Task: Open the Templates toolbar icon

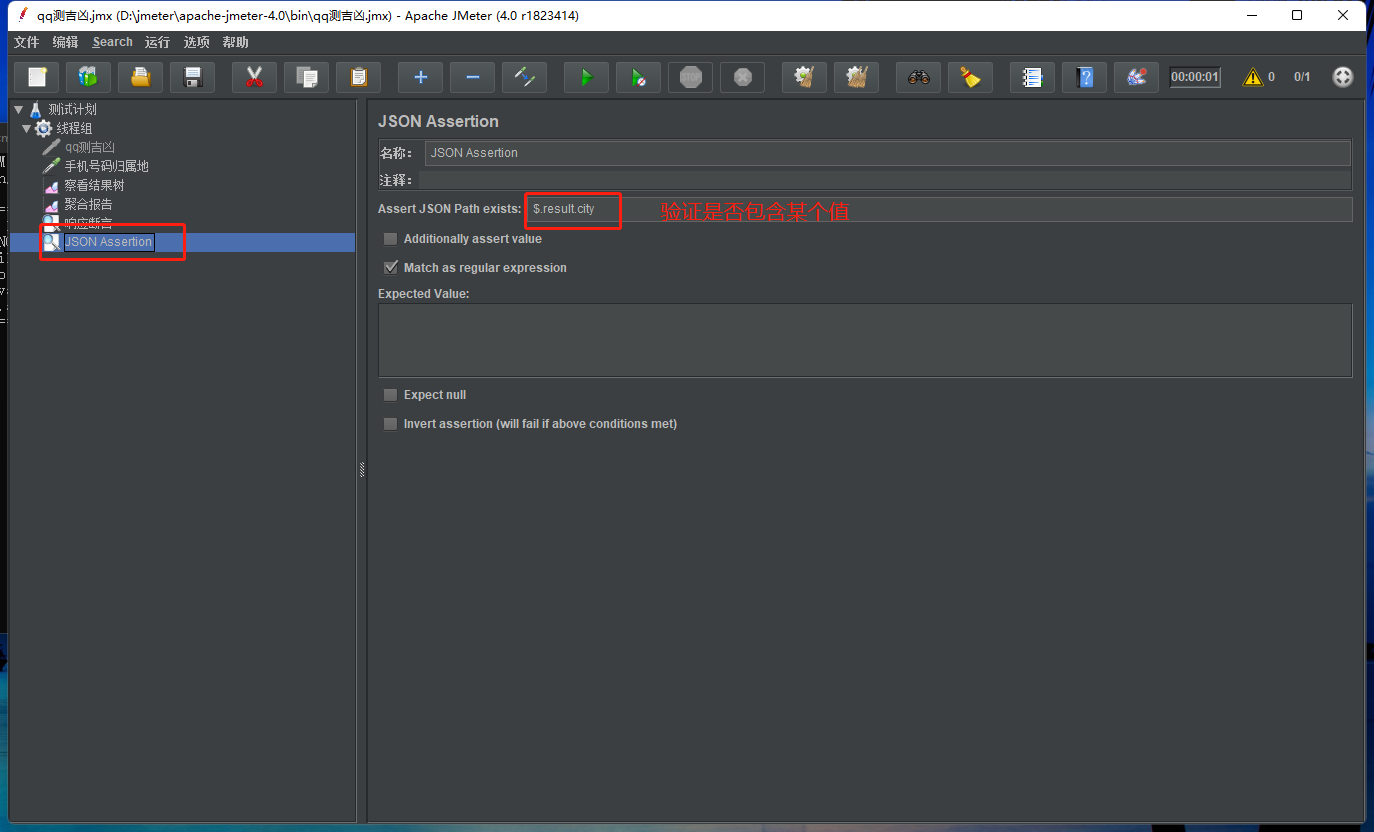Action: (x=89, y=77)
